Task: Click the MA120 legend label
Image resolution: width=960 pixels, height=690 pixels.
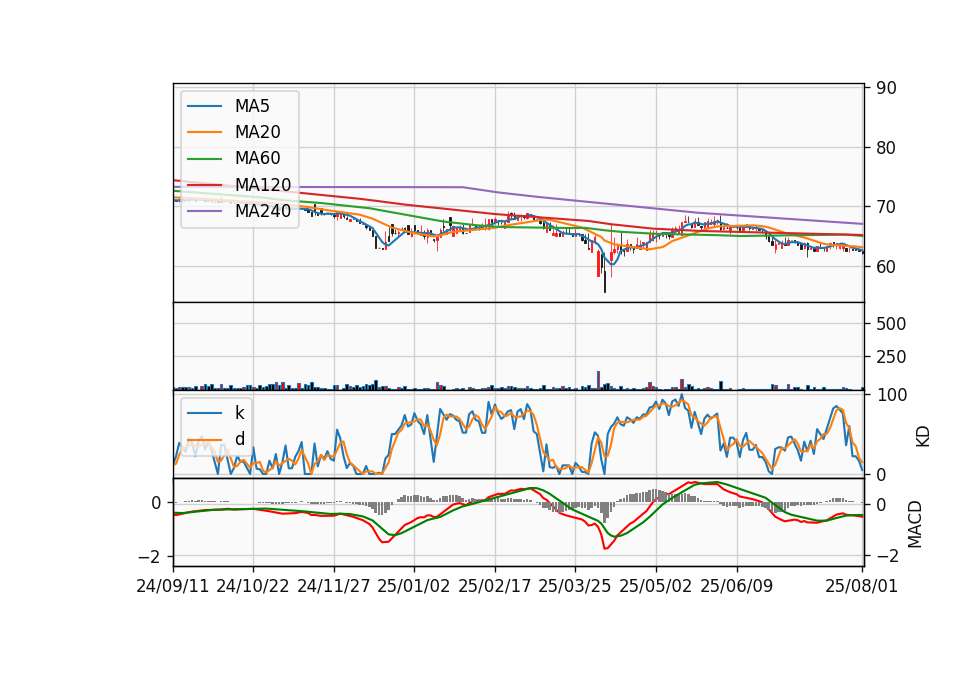Action: coord(263,185)
